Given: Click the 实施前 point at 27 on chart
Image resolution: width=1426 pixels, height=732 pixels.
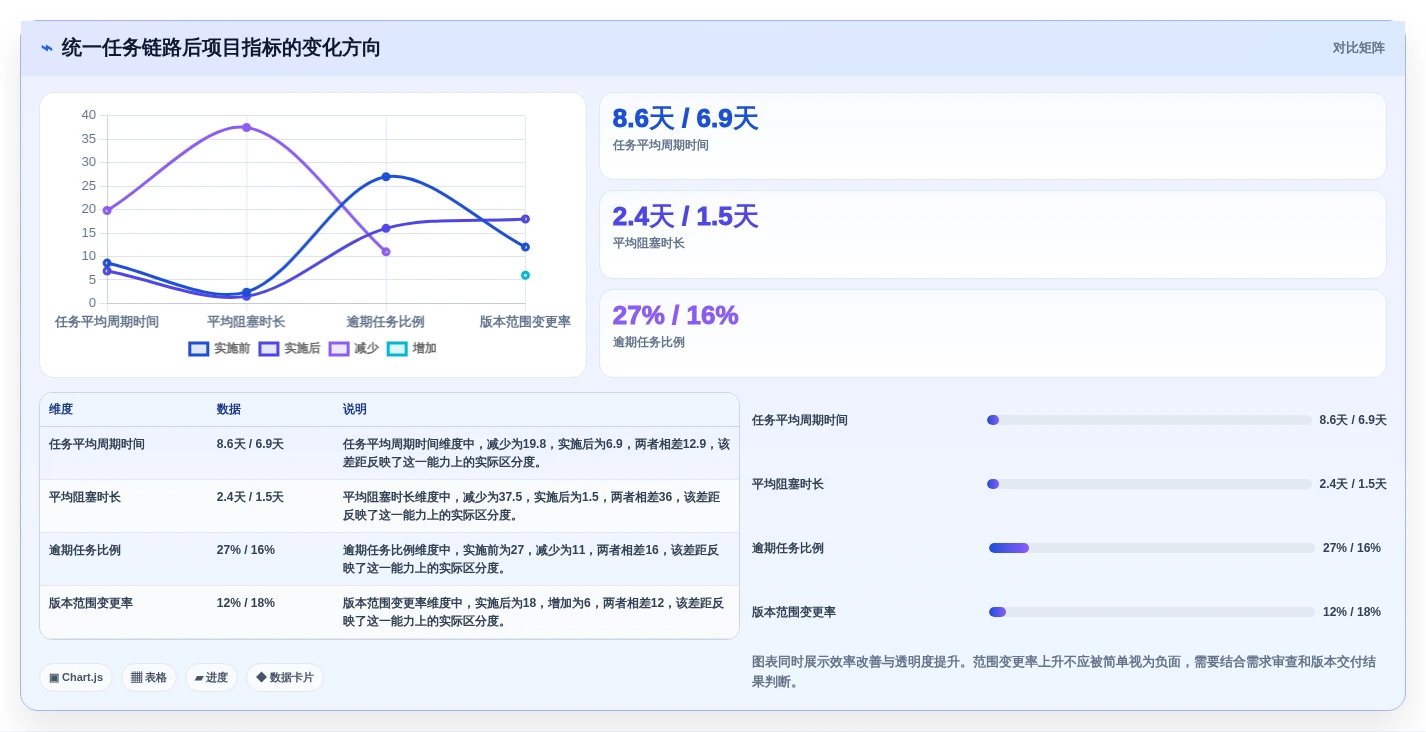Looking at the screenshot, I should pos(386,176).
